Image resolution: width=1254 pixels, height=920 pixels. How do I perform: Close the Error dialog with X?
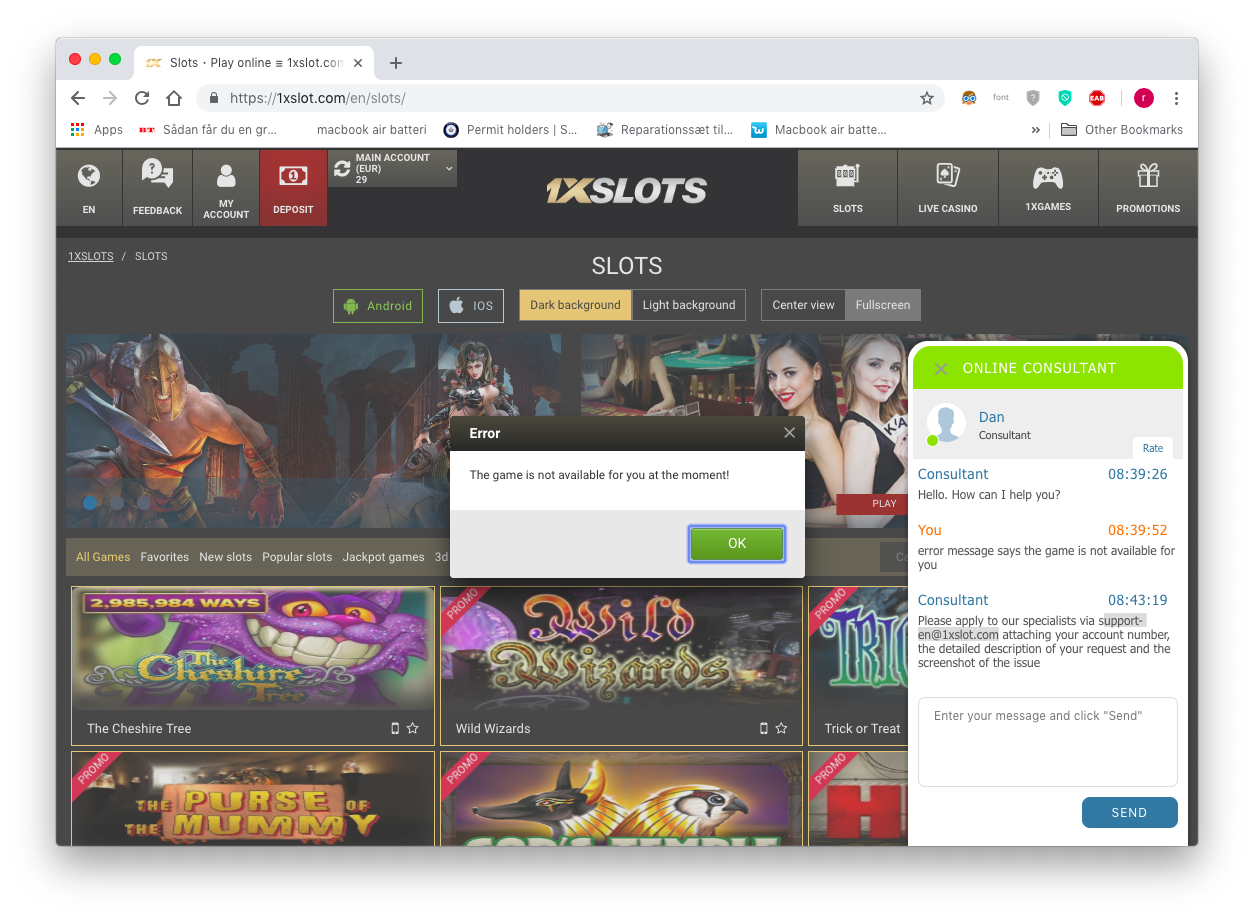click(789, 433)
